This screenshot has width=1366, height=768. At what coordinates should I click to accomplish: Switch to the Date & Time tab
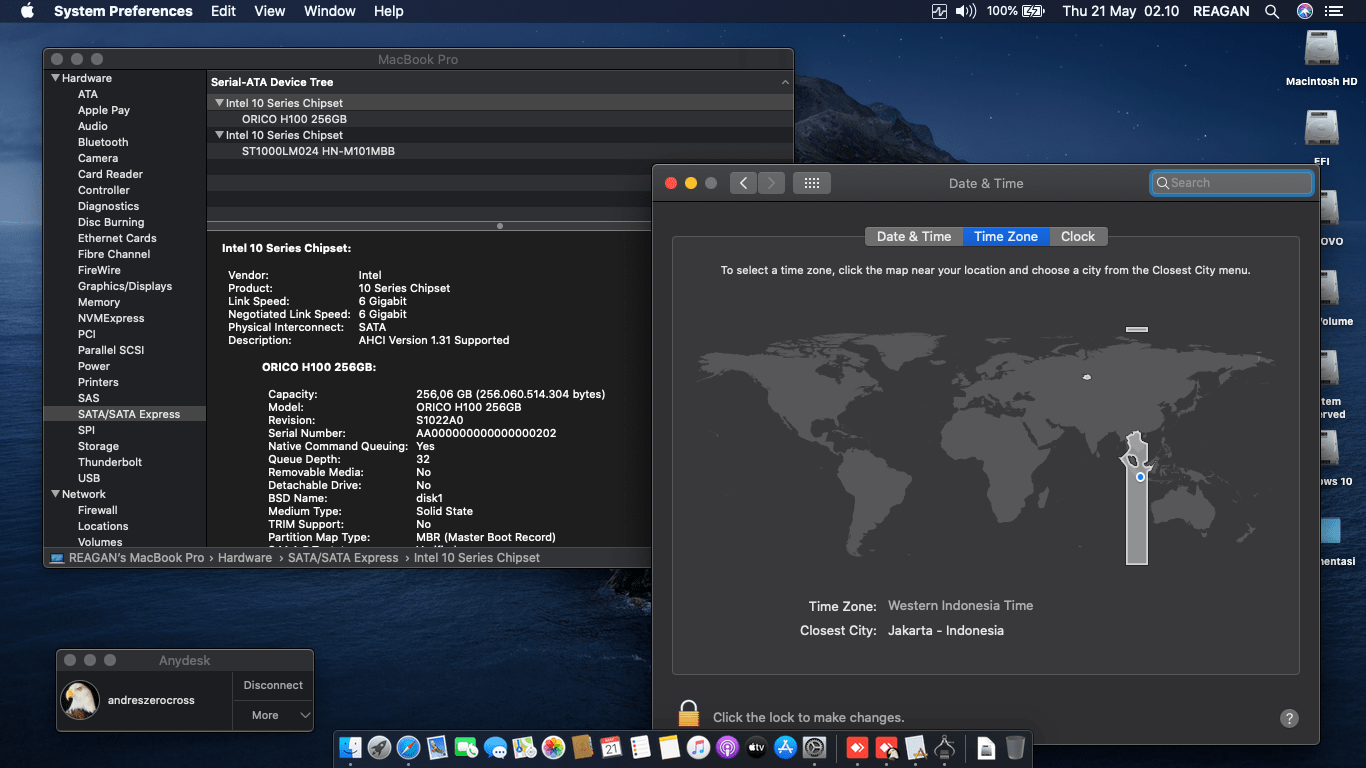click(x=914, y=237)
